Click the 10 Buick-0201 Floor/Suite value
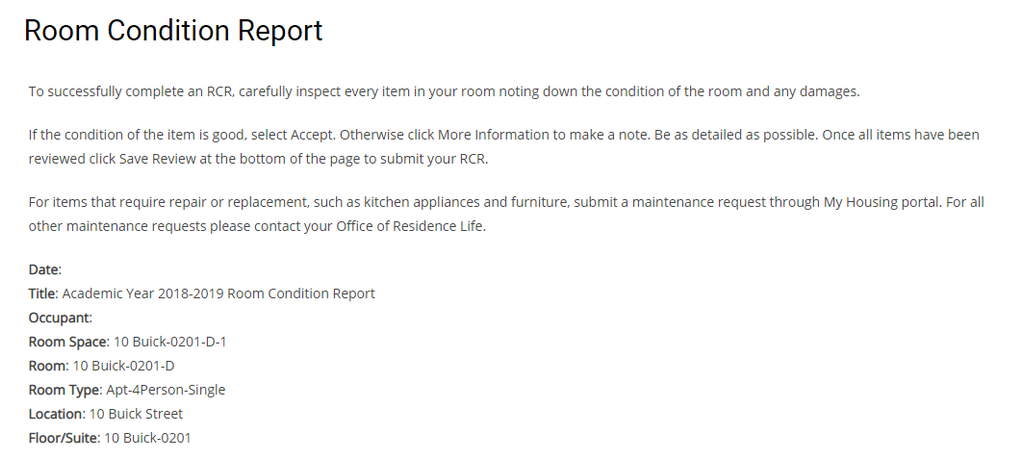The image size is (1024, 459). 147,438
